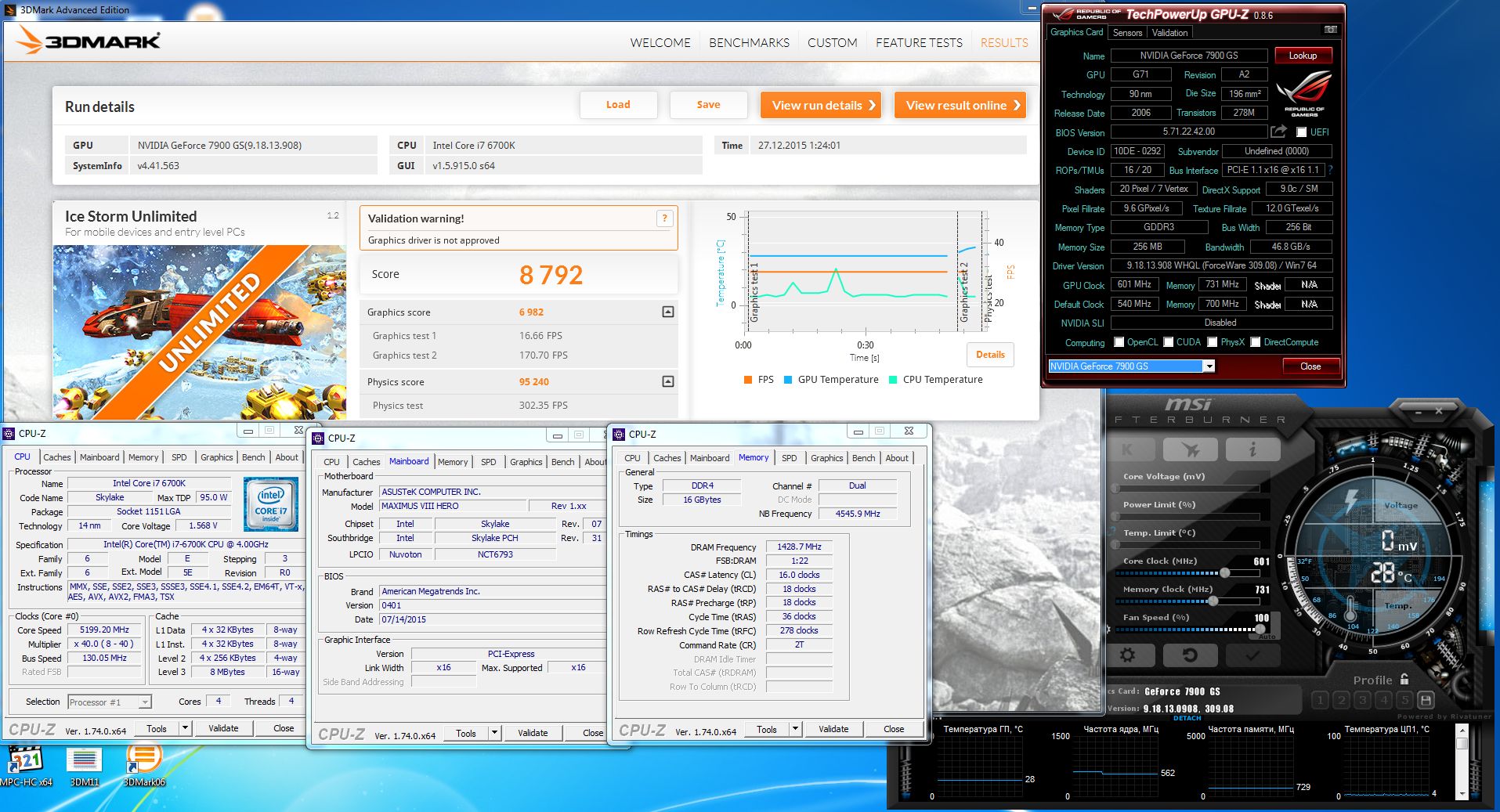Click the DETACH link in Afterburner
The image size is (1500, 812).
1187,717
